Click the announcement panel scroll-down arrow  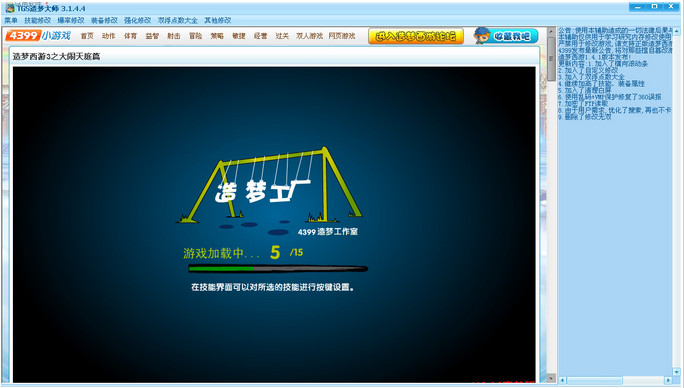tap(676, 372)
